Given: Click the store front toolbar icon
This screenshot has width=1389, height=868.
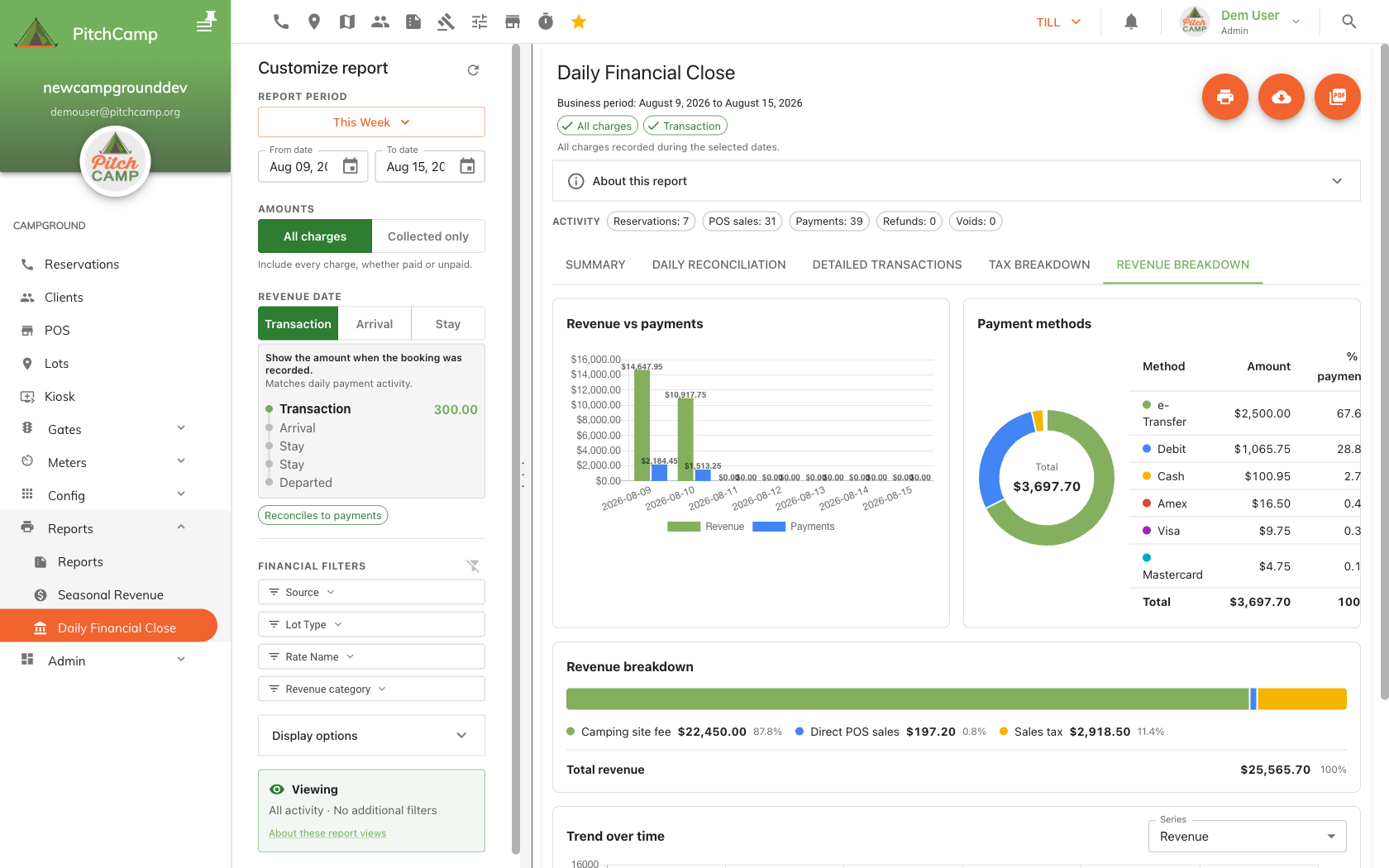Looking at the screenshot, I should point(513,21).
